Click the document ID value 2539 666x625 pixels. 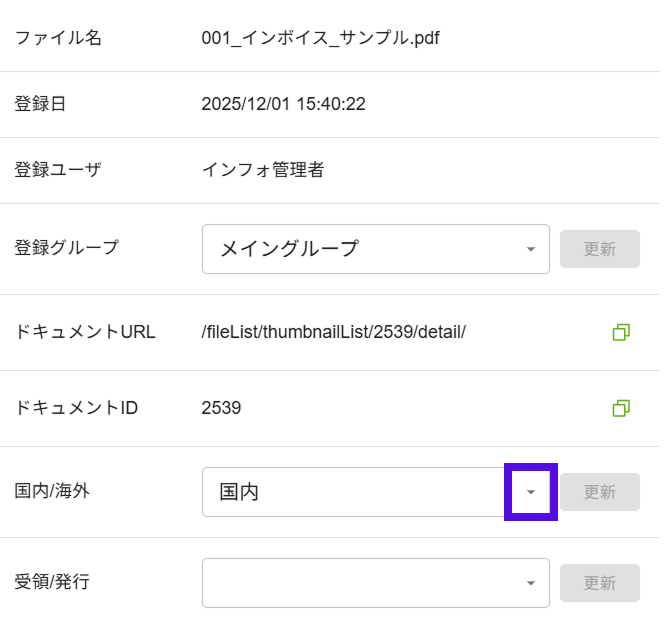tap(221, 408)
